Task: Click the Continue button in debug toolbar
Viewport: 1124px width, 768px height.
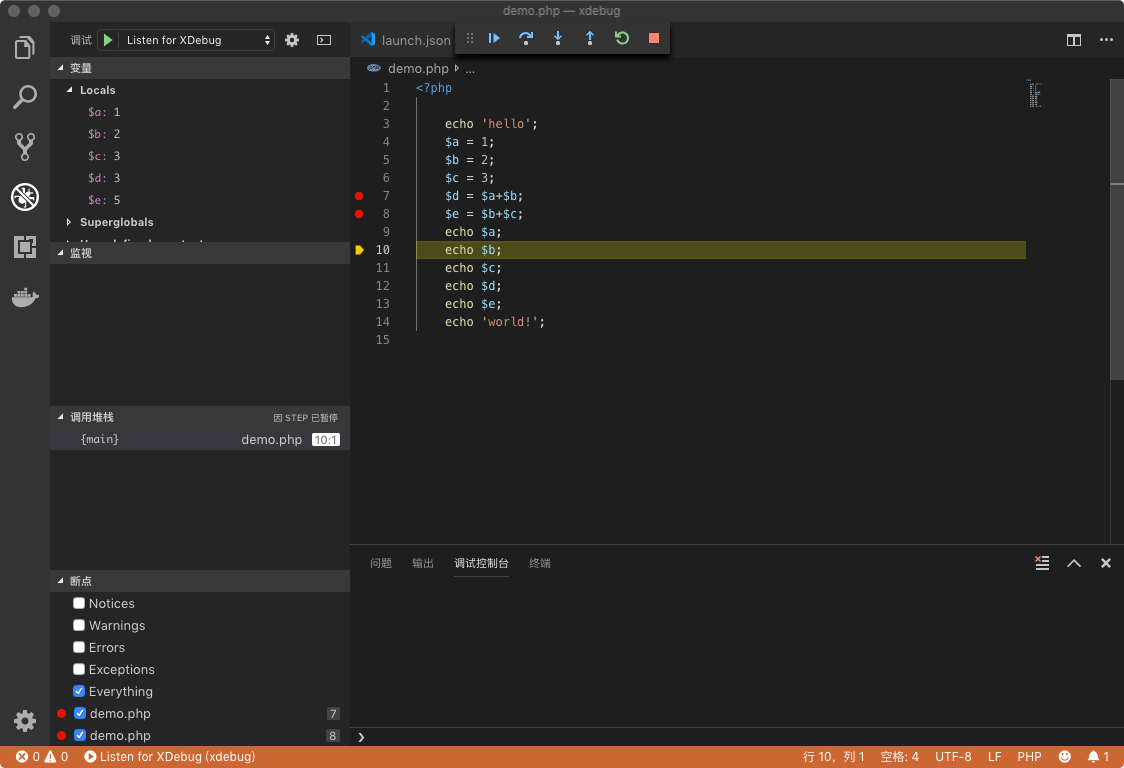Action: click(x=494, y=38)
